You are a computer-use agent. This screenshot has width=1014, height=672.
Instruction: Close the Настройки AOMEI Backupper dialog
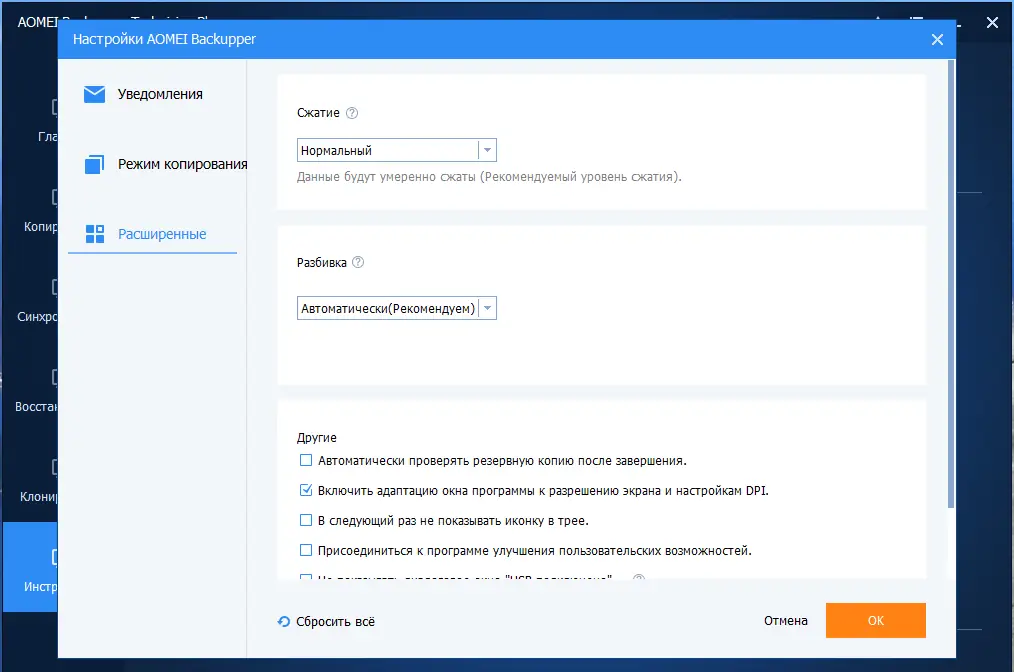[x=937, y=39]
